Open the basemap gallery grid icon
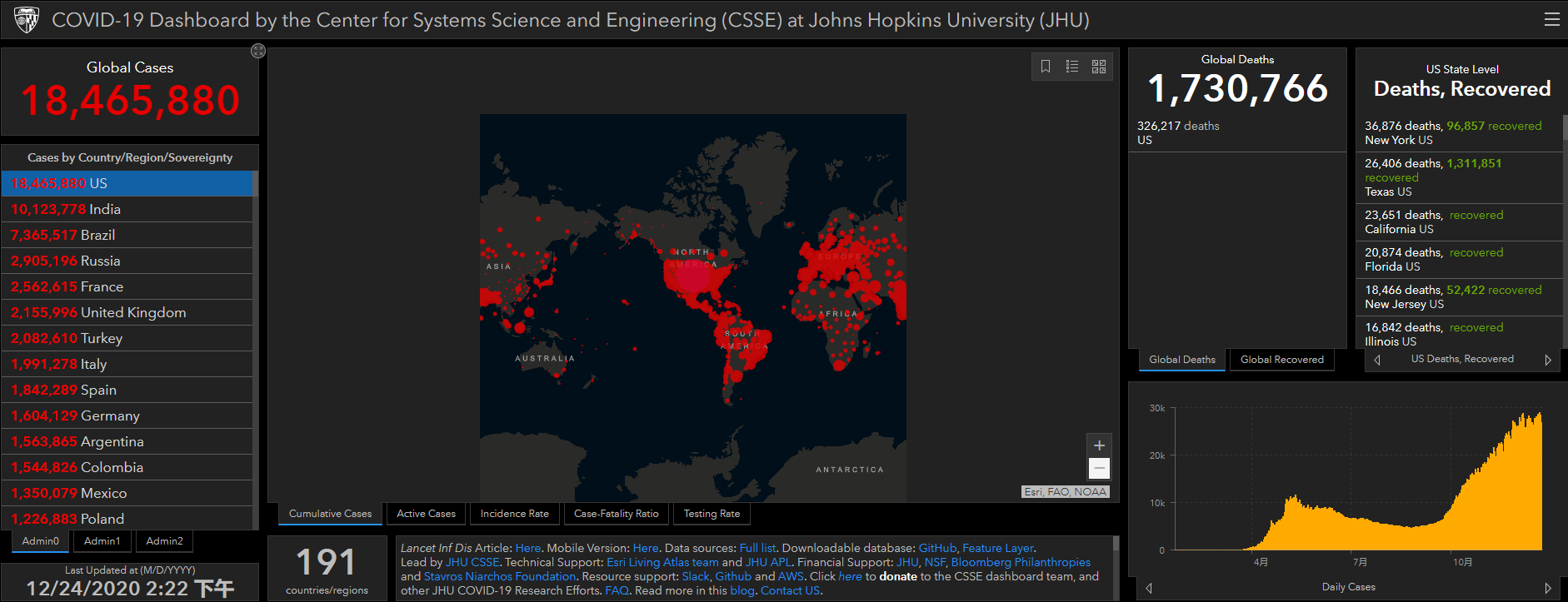The height and width of the screenshot is (602, 1568). tap(1099, 67)
